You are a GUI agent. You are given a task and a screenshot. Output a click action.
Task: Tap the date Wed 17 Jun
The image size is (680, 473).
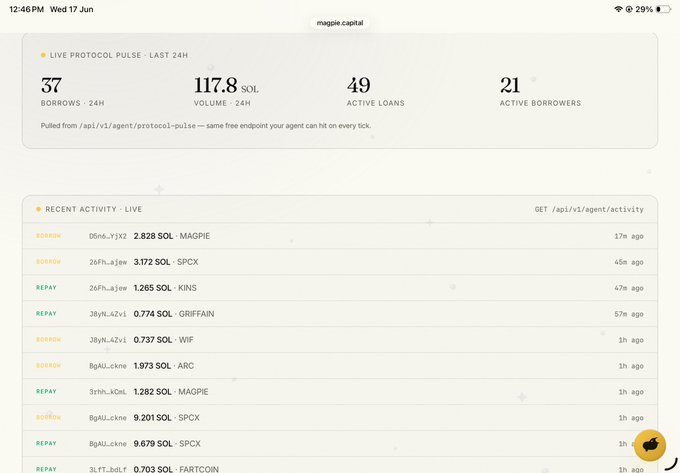point(72,9)
